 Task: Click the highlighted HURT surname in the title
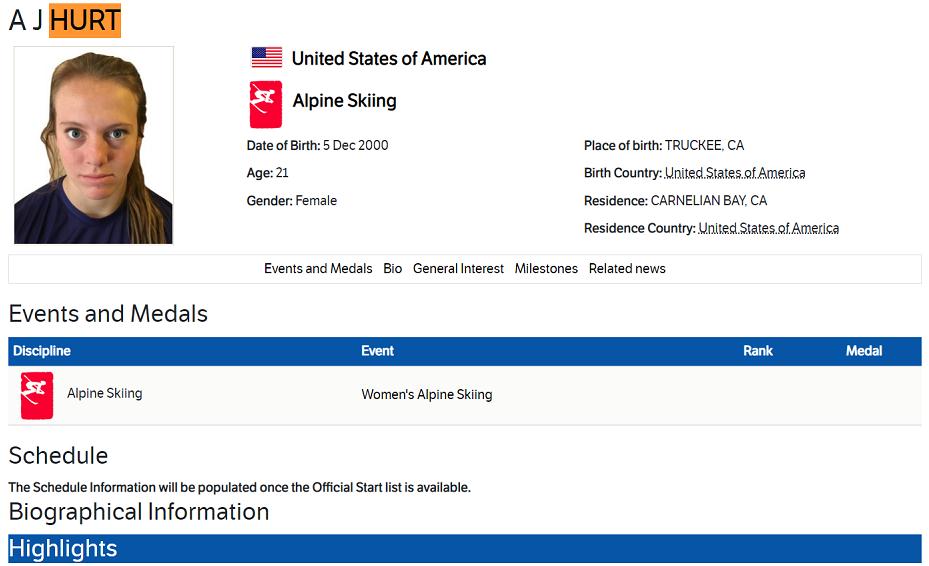pyautogui.click(x=85, y=20)
